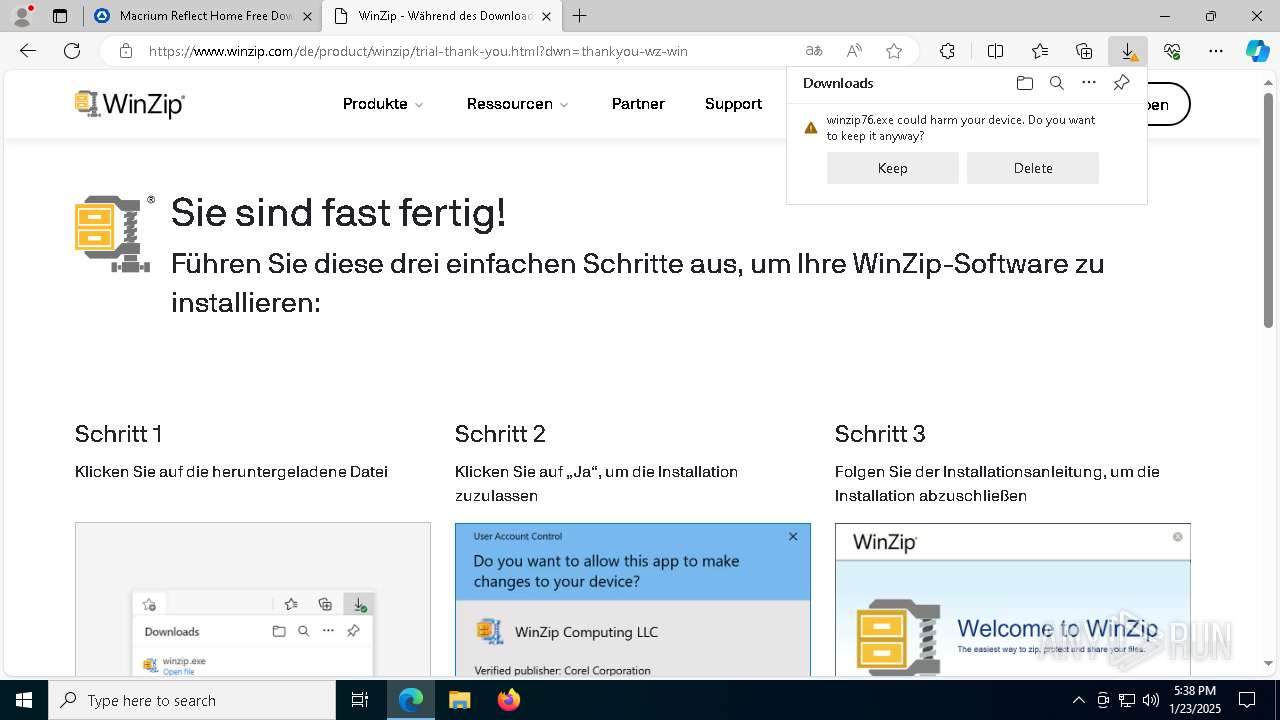This screenshot has width=1280, height=720.
Task: Search downloads magnifier icon
Action: [1056, 83]
